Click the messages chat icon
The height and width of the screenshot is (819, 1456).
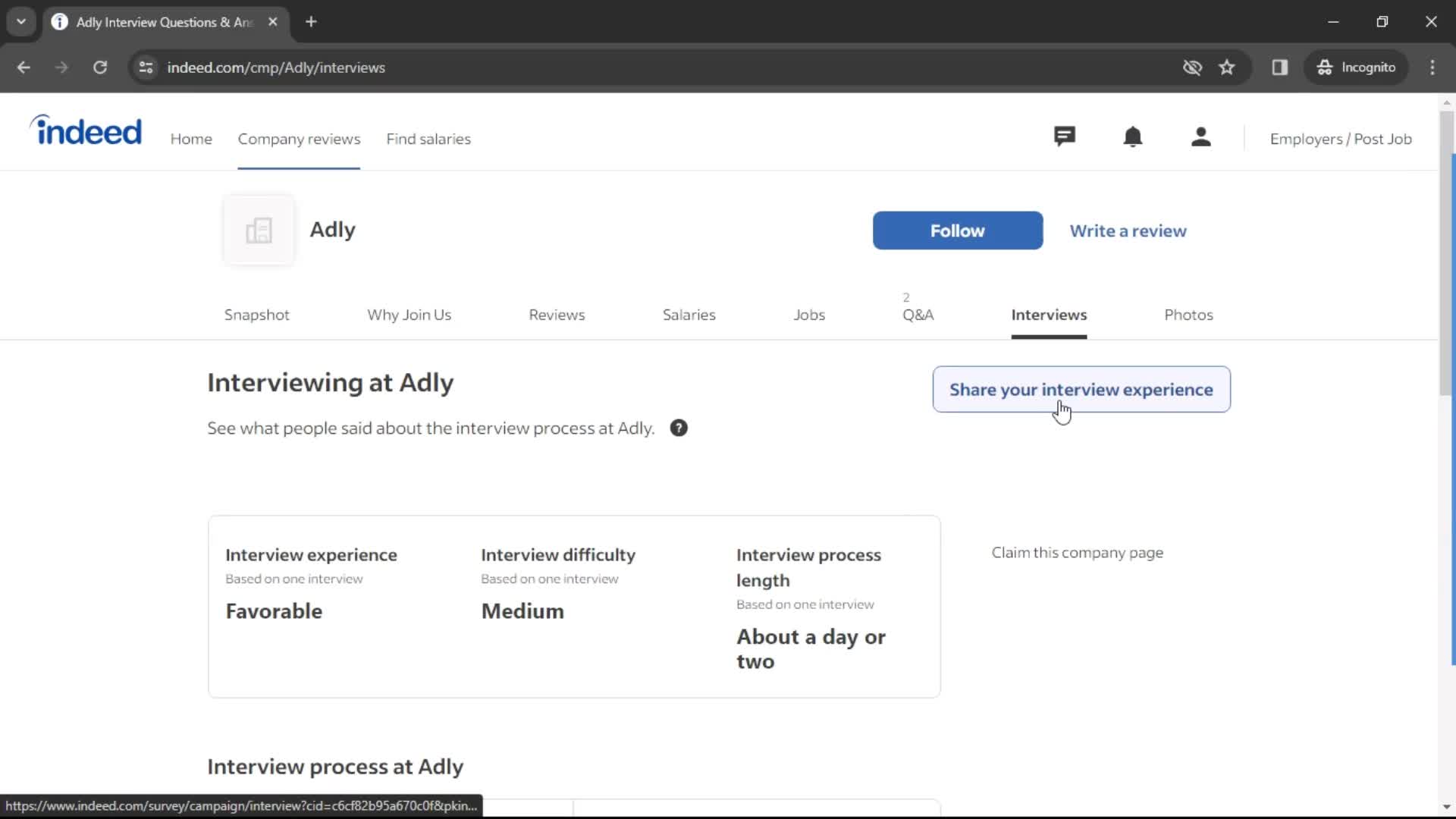click(x=1064, y=137)
